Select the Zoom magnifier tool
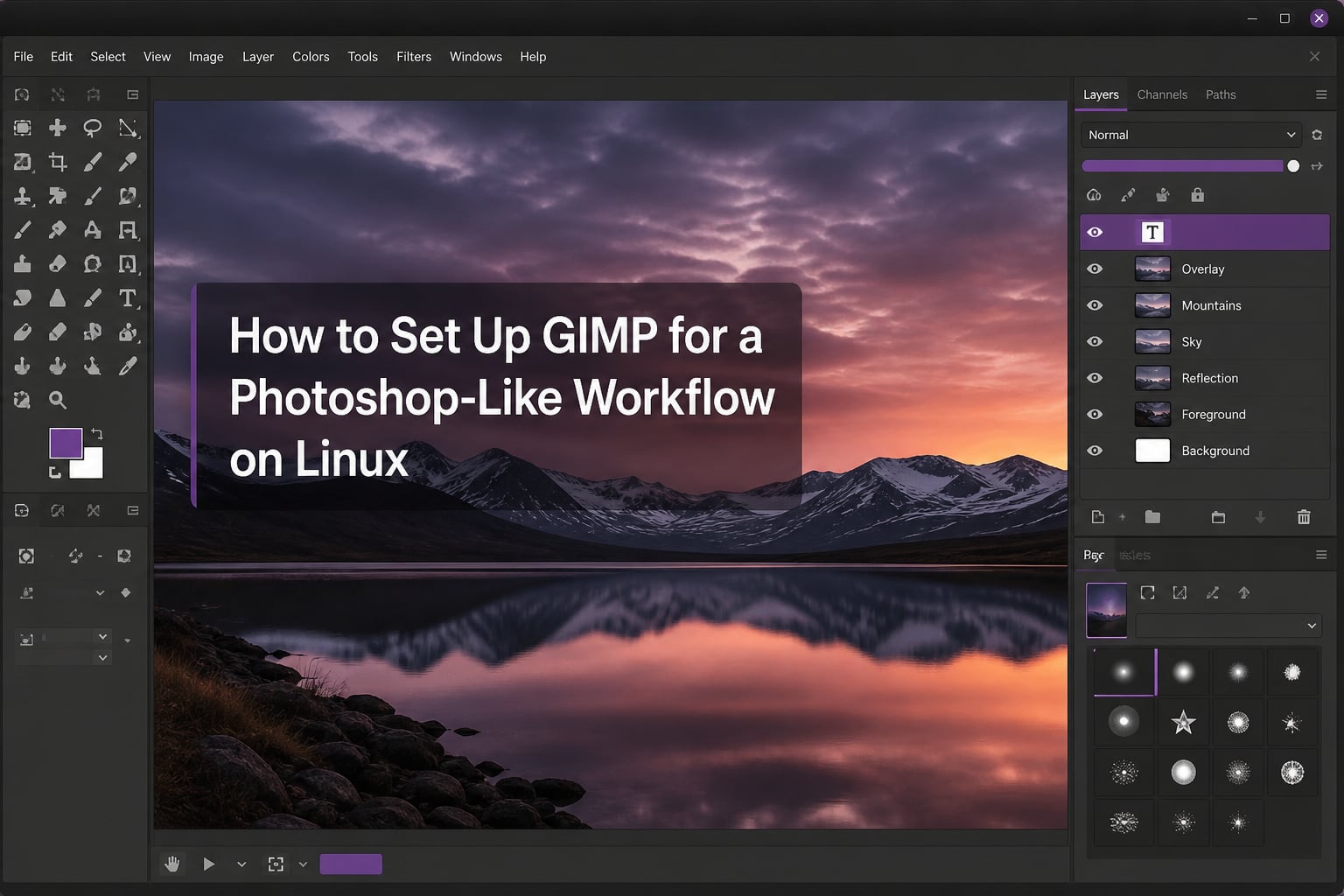Screen dimensions: 1344x896 pos(58,400)
